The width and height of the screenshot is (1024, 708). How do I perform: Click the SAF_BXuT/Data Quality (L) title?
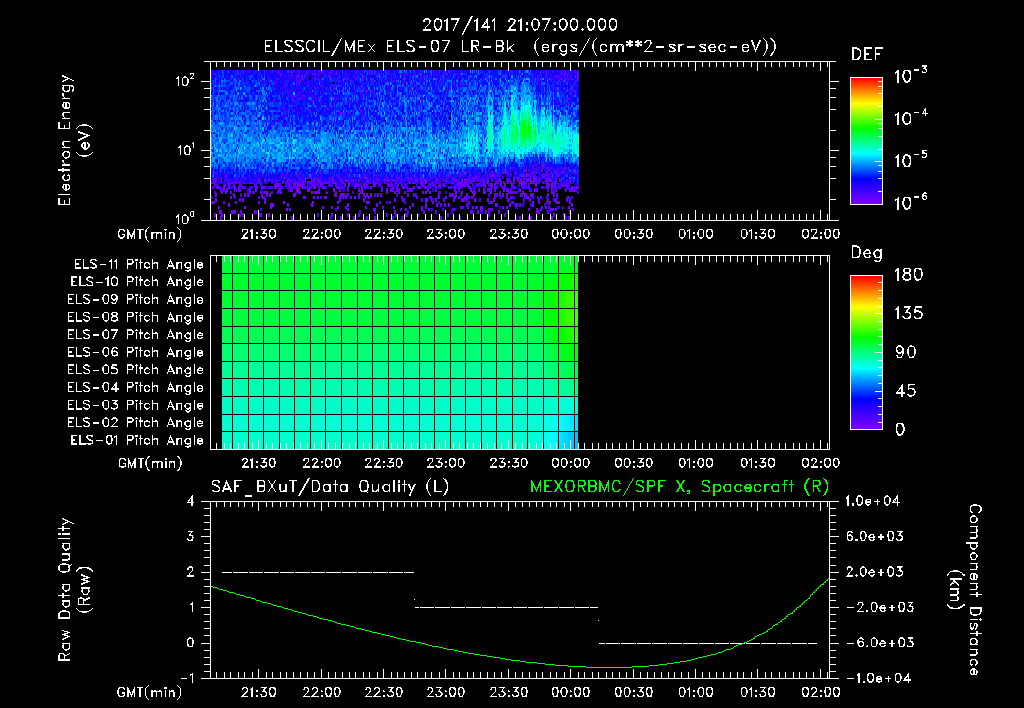click(330, 487)
